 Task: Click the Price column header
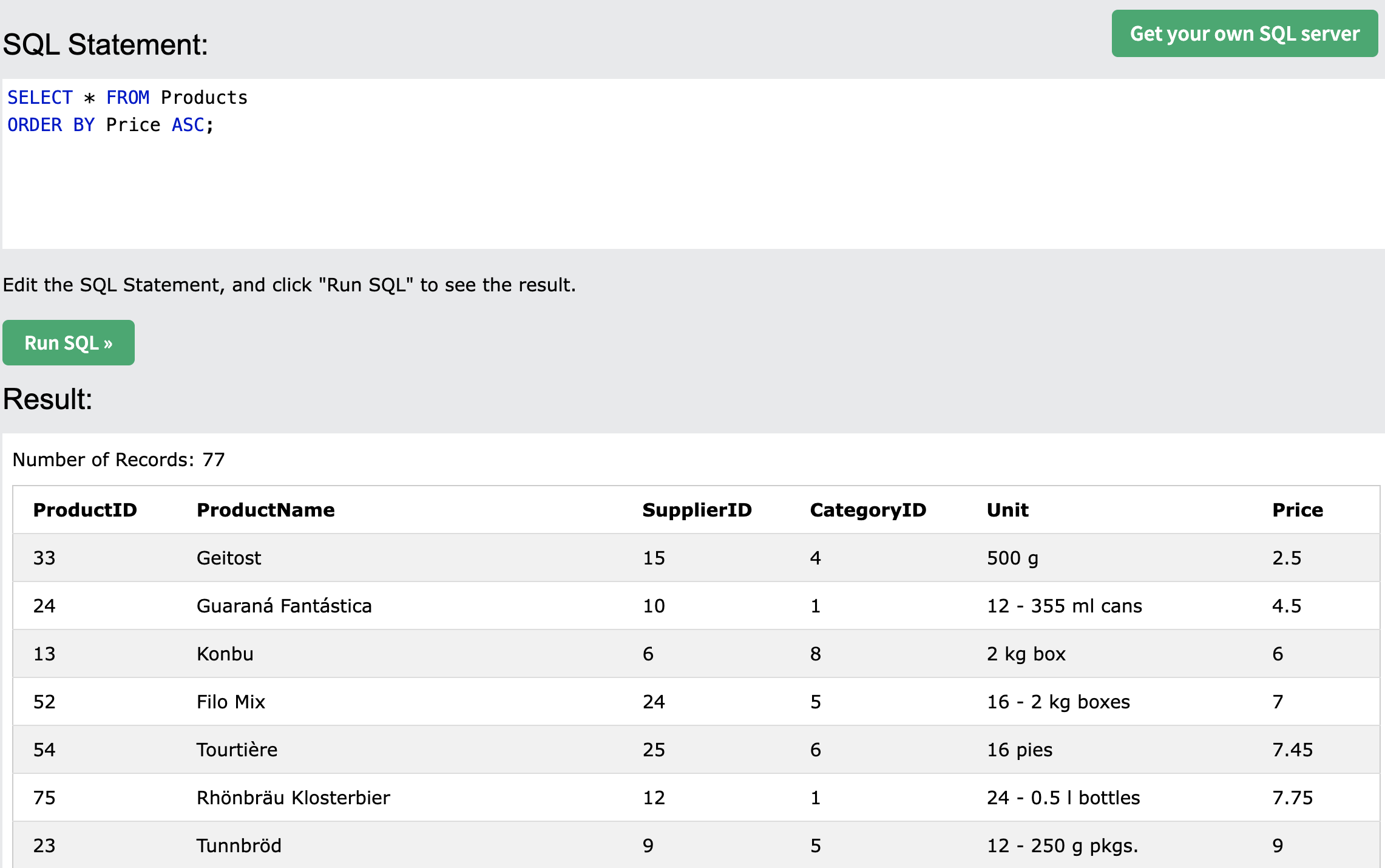pyautogui.click(x=1297, y=510)
